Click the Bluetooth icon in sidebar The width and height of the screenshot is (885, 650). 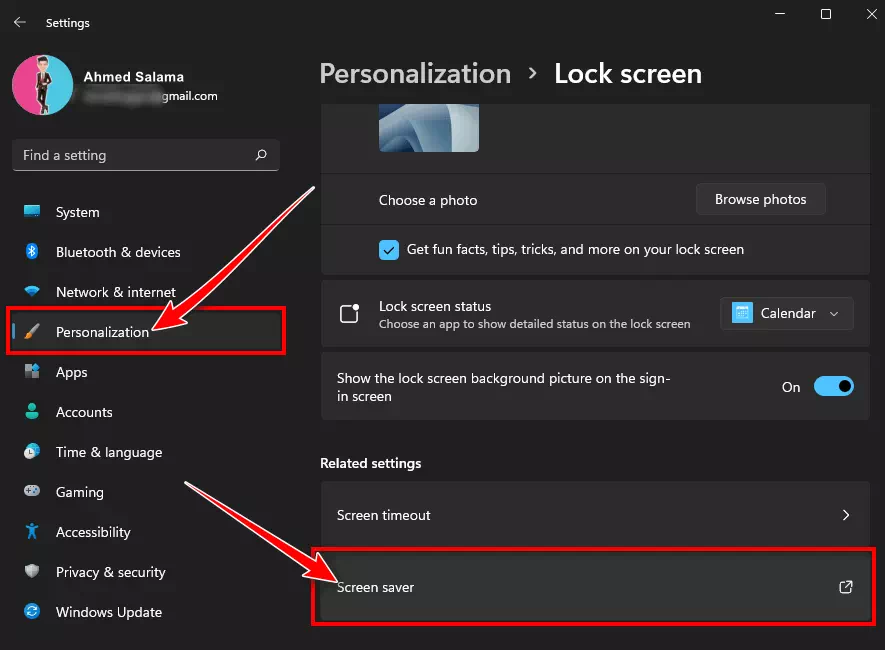[32, 251]
